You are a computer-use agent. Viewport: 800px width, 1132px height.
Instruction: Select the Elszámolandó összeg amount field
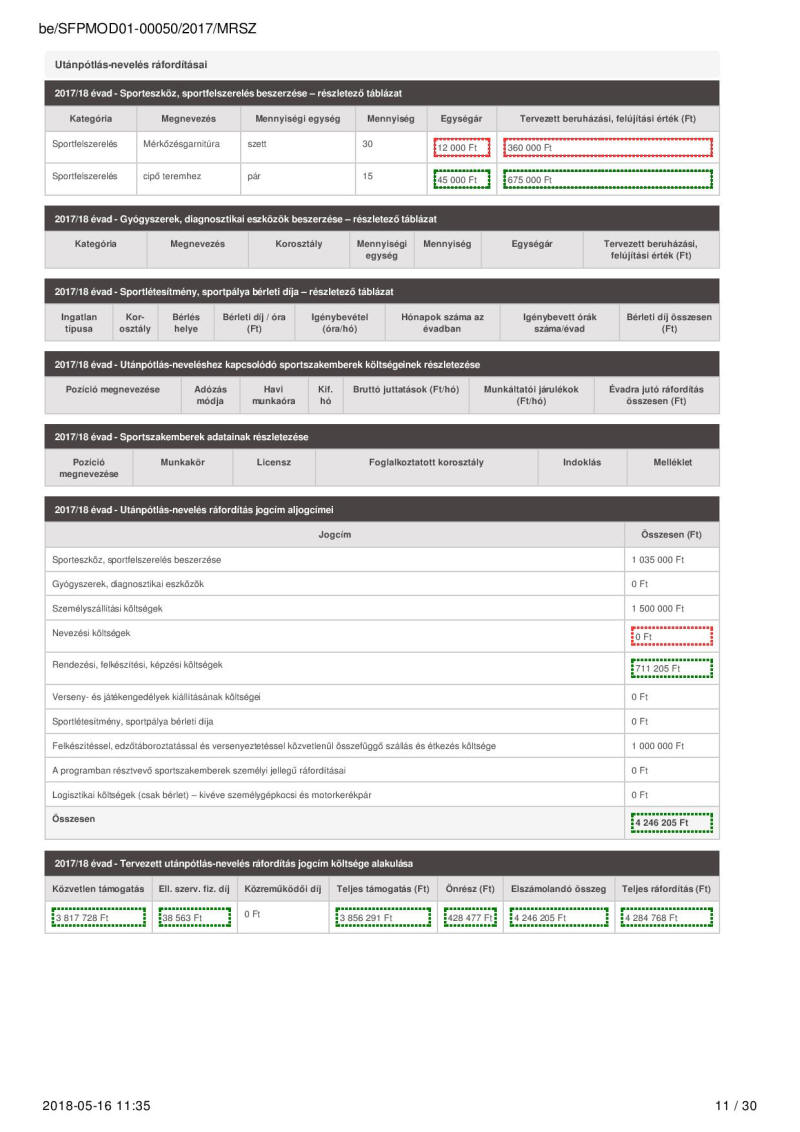558,917
